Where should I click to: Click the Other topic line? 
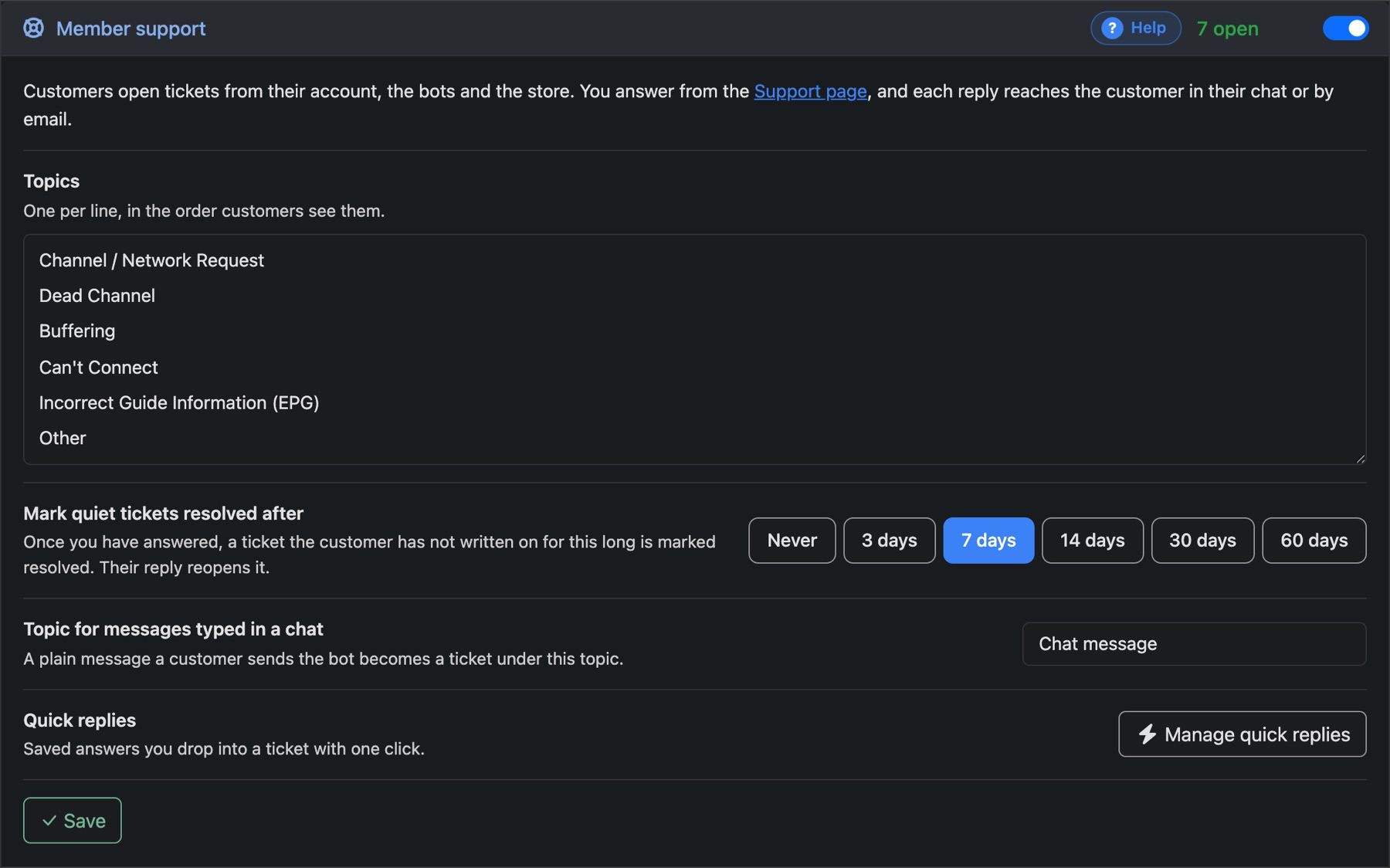(63, 438)
